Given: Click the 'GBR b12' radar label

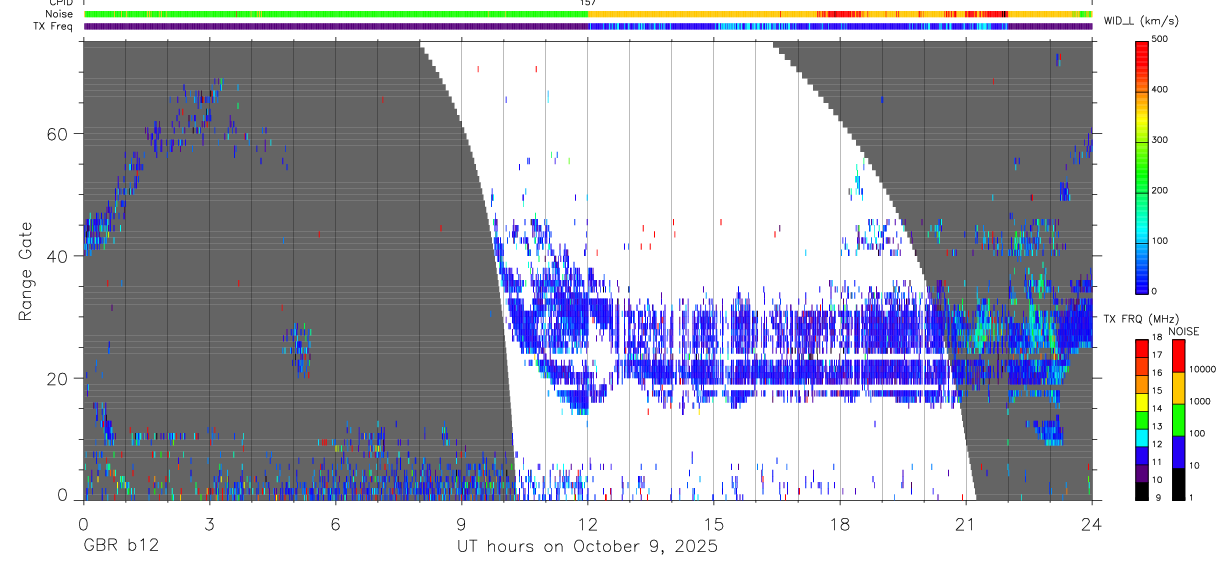Looking at the screenshot, I should coord(120,547).
